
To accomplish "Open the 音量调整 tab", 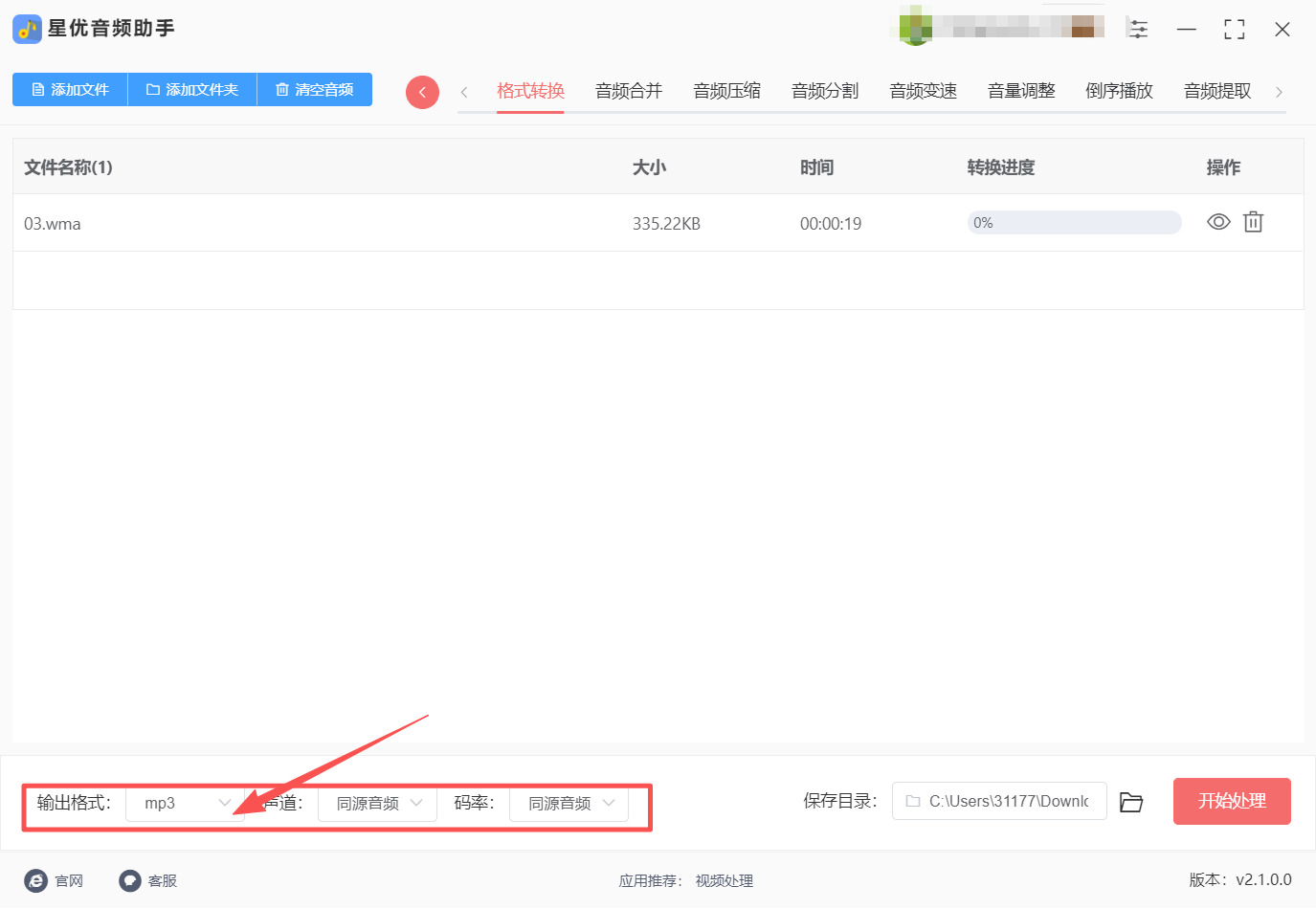I will click(x=1021, y=91).
